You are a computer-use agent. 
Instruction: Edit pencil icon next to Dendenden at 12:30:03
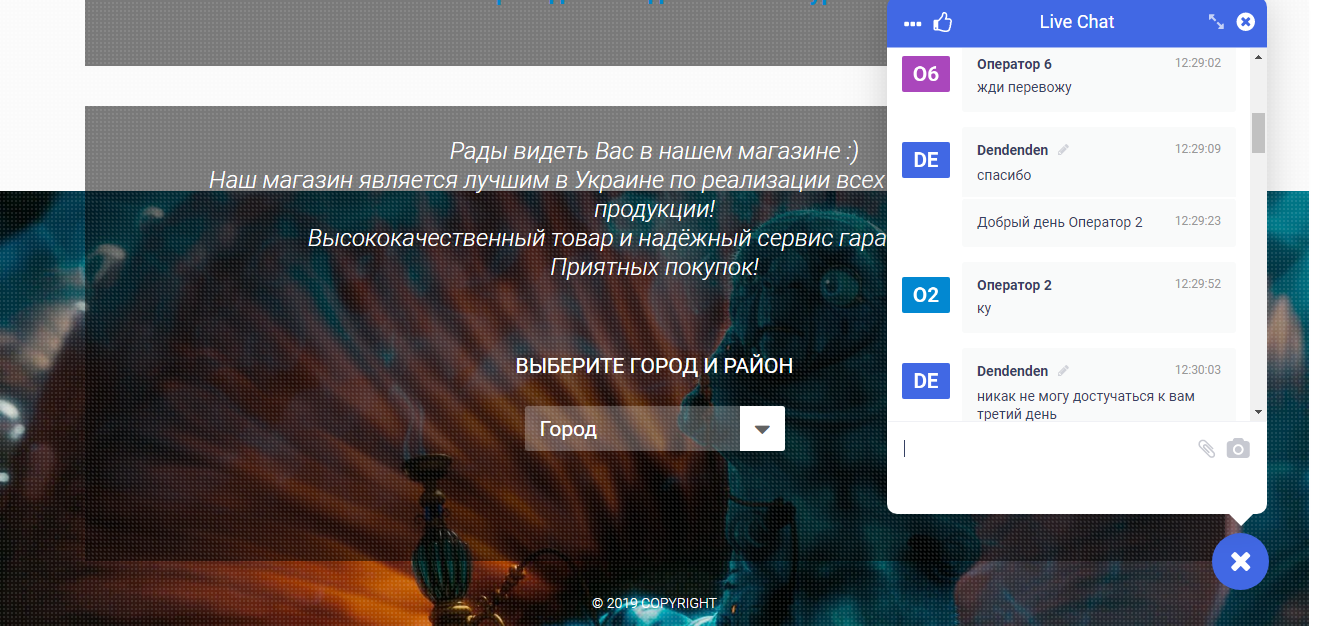coord(1063,371)
